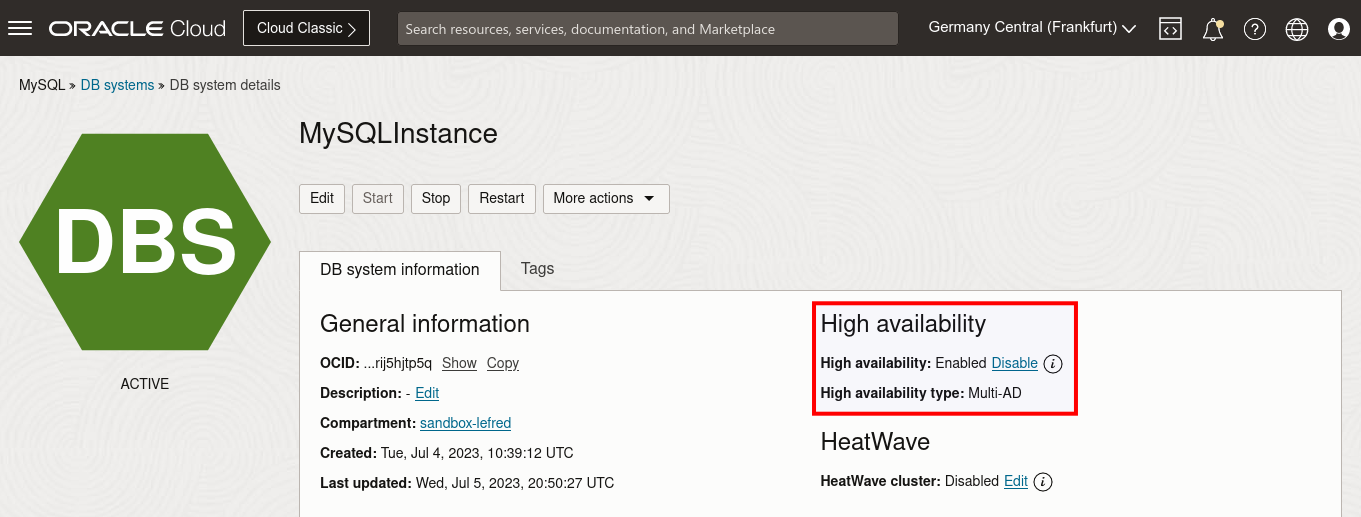Click the Stop button
The width and height of the screenshot is (1361, 517).
(436, 198)
